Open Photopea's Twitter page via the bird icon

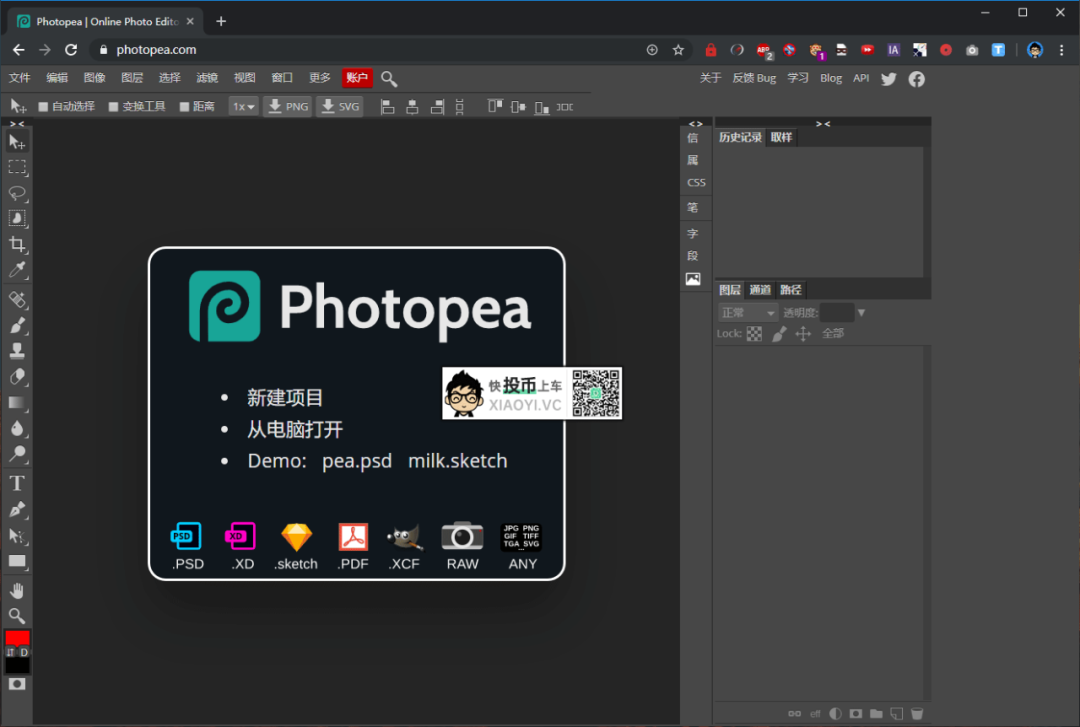point(888,78)
